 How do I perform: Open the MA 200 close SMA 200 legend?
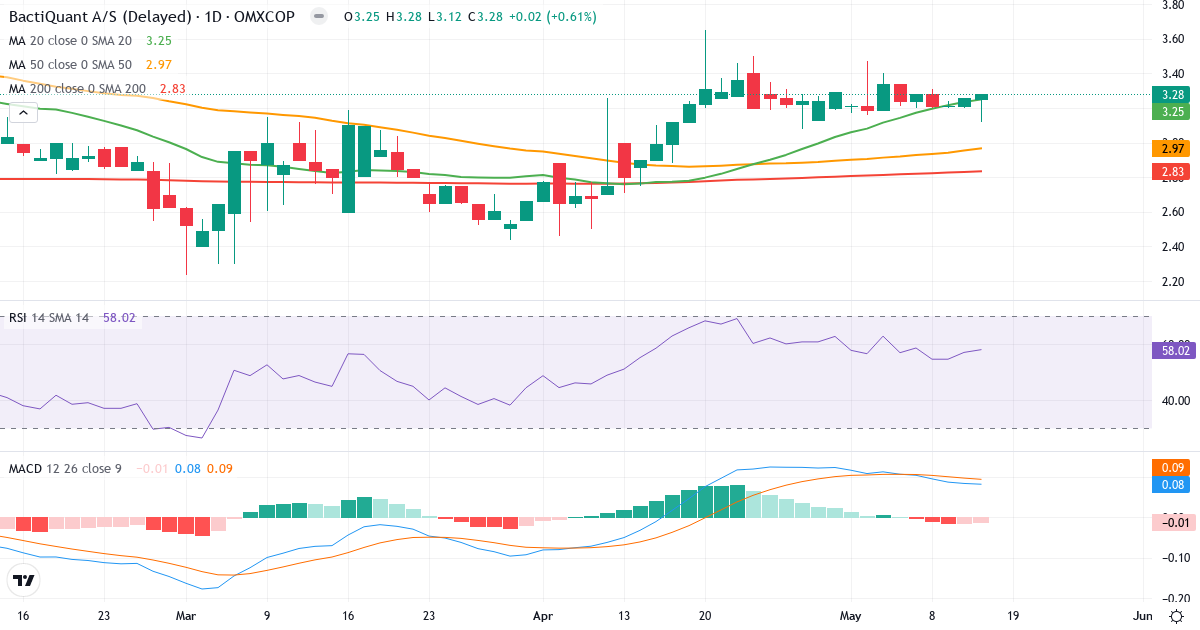coord(78,89)
